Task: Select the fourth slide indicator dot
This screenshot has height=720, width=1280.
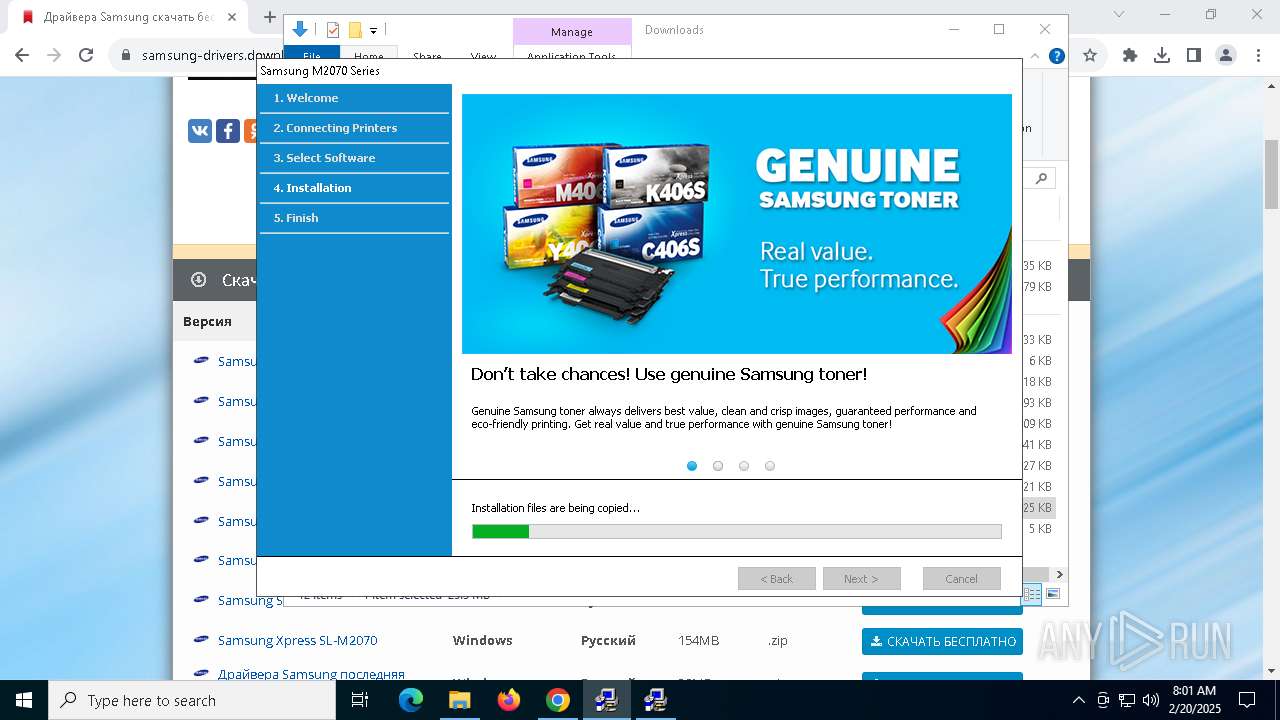Action: [770, 466]
